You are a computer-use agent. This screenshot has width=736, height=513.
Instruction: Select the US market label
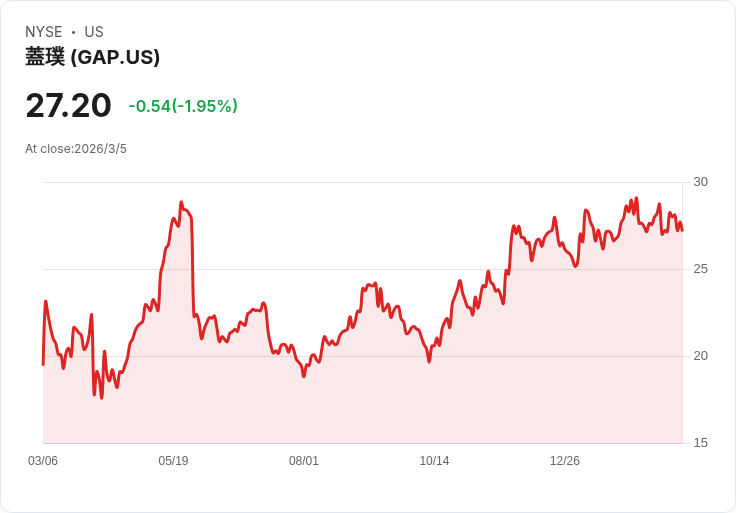[94, 32]
